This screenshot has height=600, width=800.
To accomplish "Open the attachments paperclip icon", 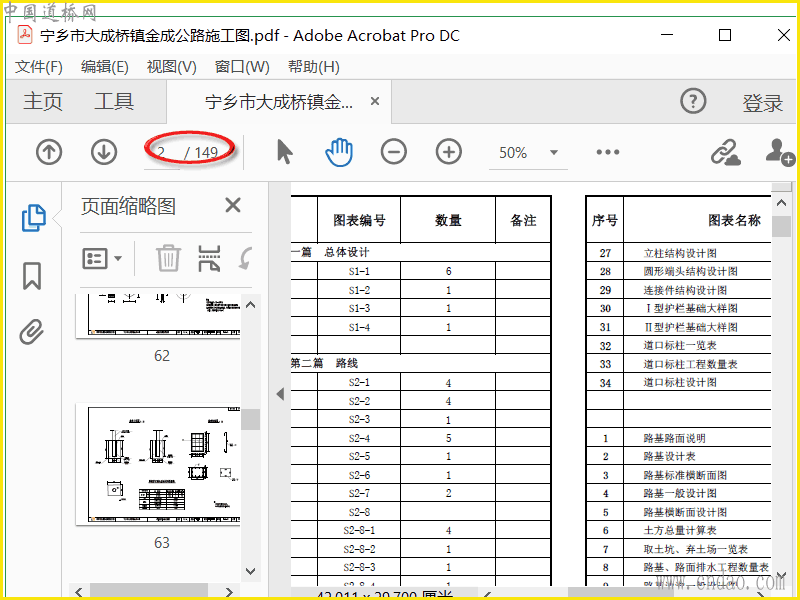I will pos(32,332).
